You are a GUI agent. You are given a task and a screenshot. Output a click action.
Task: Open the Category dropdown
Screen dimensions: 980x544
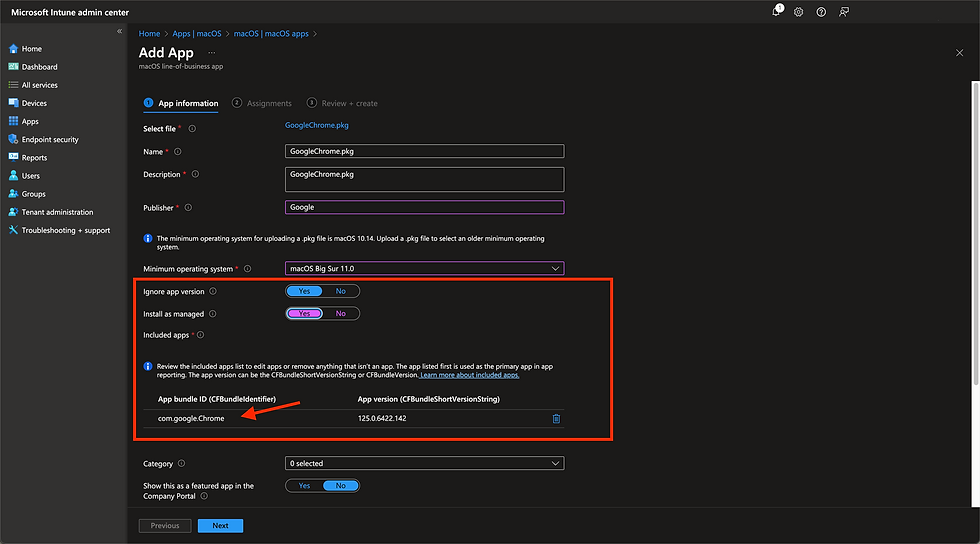(x=424, y=463)
